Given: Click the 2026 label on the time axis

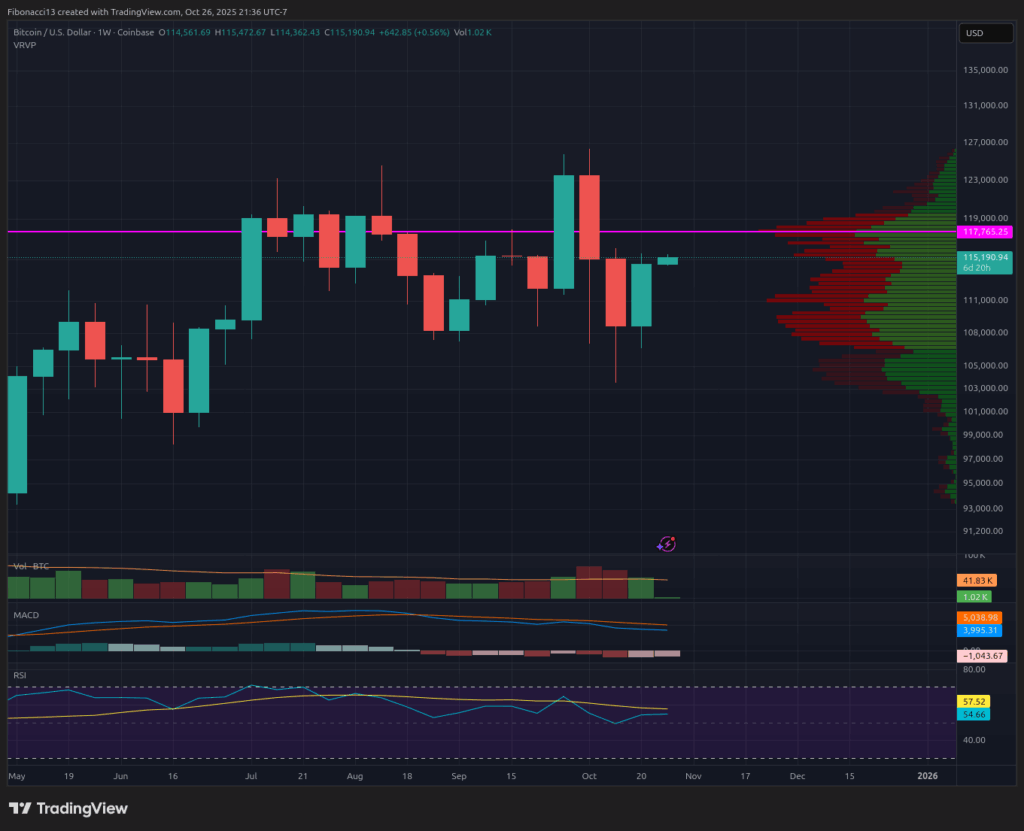Looking at the screenshot, I should click(x=928, y=775).
